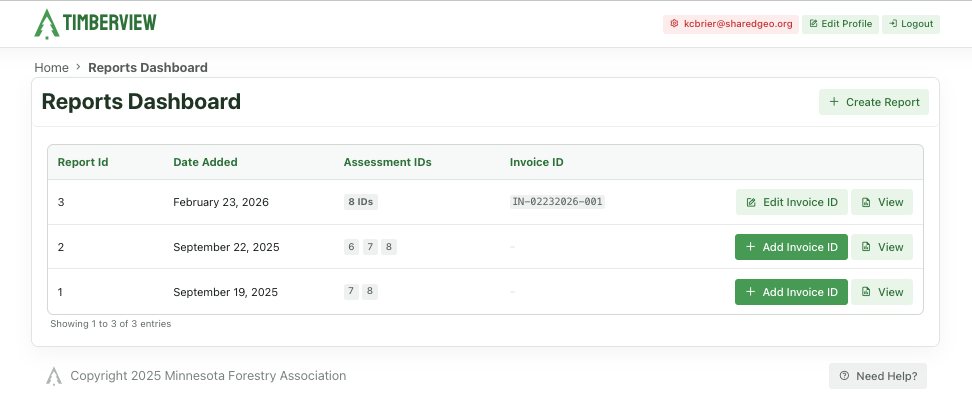Add an invoice ID to report 2
Viewport: 972px width, 410px height.
pos(791,247)
